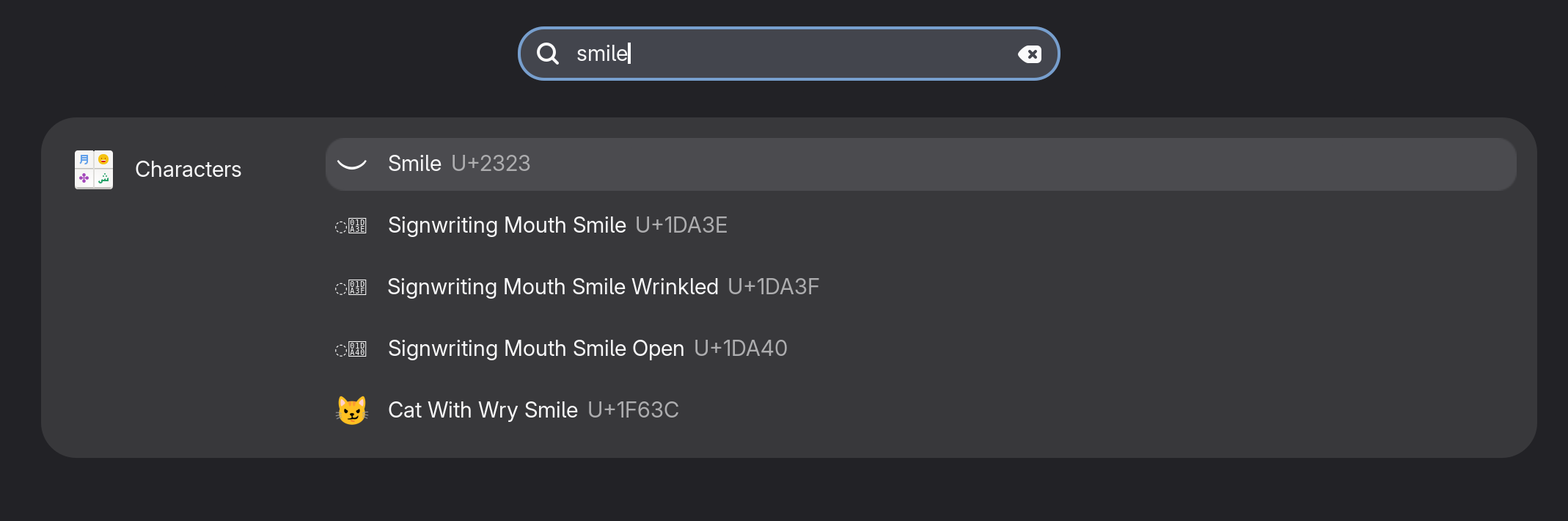Click the U+2323 code point label

point(491,164)
